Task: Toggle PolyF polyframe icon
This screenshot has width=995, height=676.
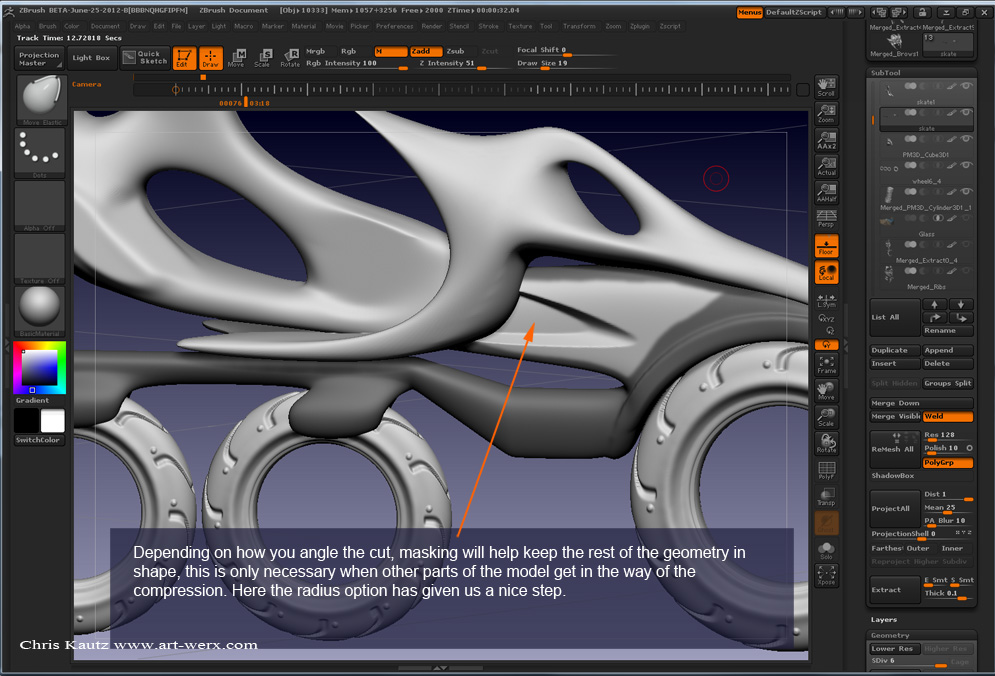Action: coord(826,470)
